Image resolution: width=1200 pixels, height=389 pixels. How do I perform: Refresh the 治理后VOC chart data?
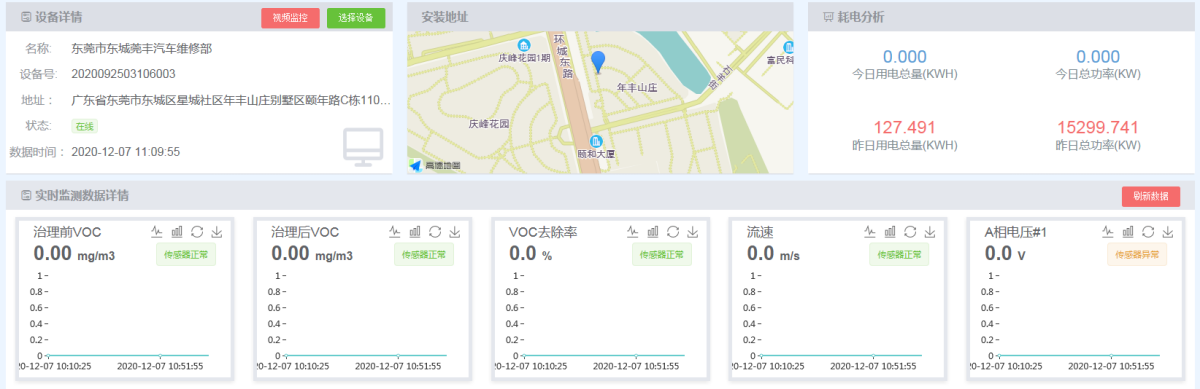coord(434,232)
